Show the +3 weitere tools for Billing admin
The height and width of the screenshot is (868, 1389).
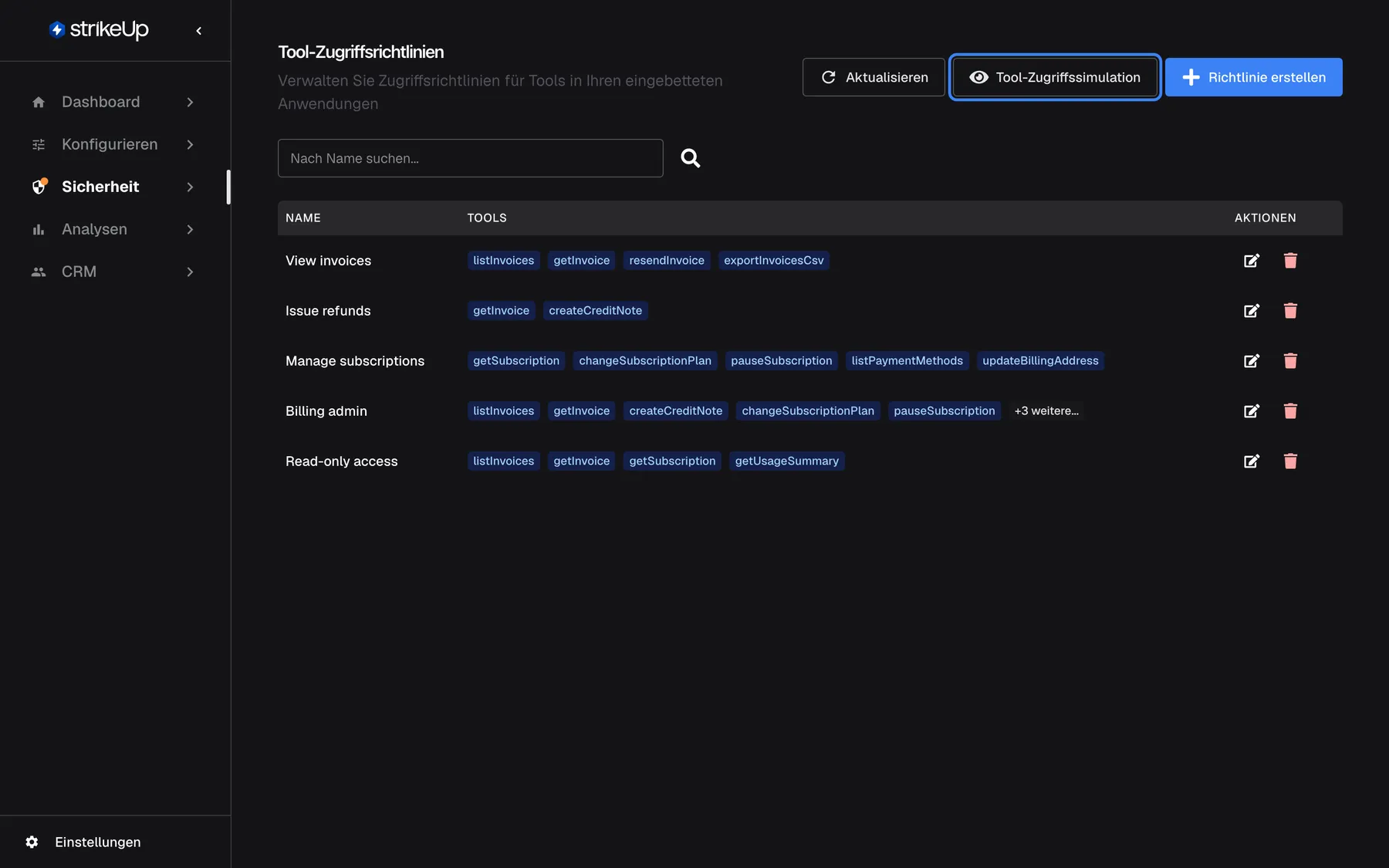click(x=1046, y=411)
